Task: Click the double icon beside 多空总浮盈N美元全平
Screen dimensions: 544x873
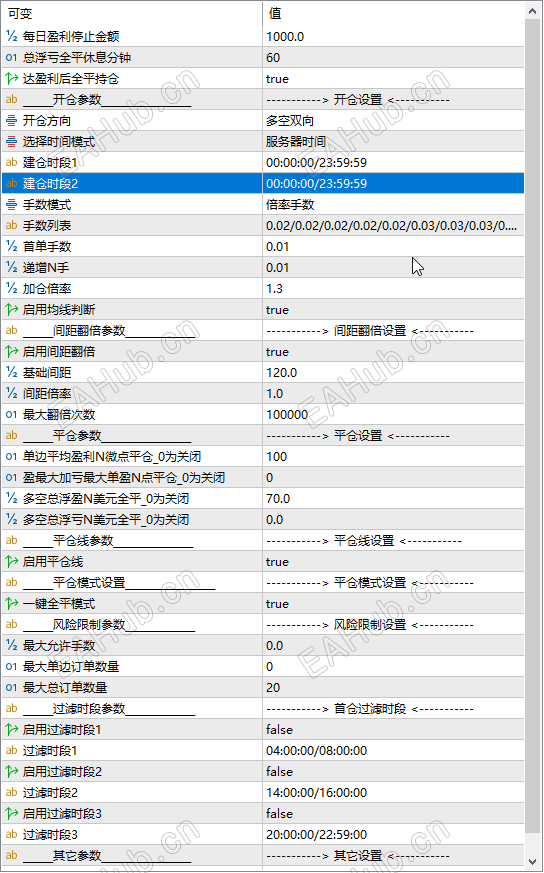Action: [x=11, y=498]
